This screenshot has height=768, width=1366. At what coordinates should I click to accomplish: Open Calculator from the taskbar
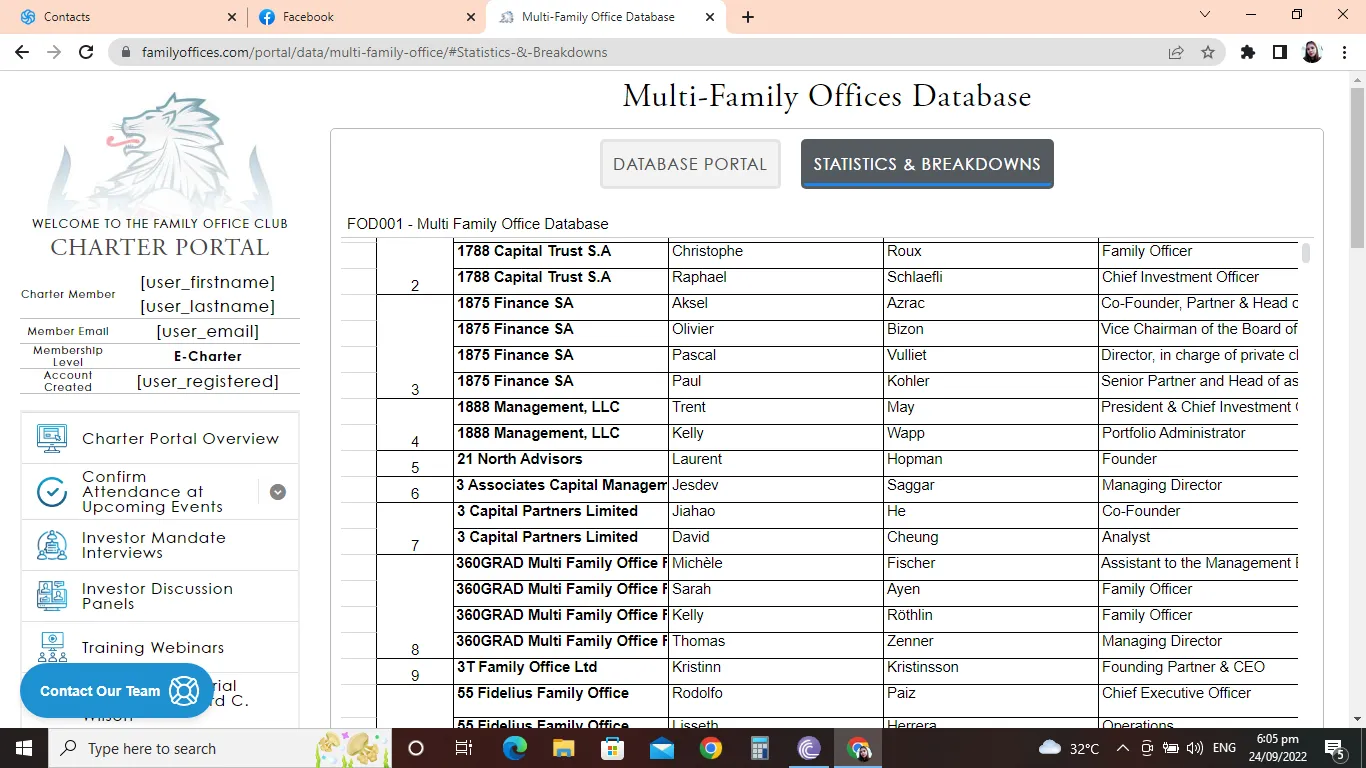(759, 748)
